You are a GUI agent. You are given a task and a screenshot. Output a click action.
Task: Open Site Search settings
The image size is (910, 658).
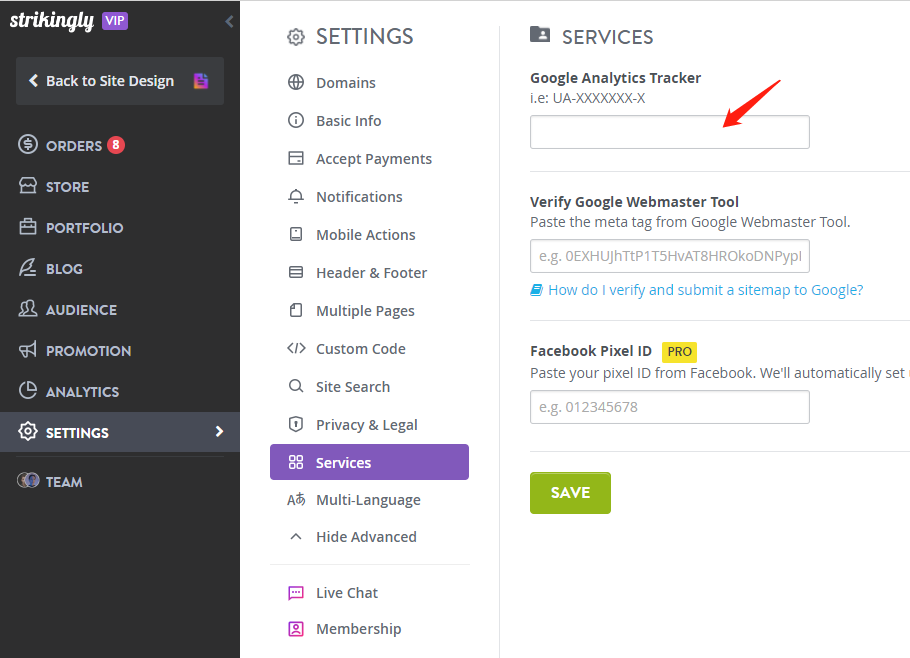(352, 387)
